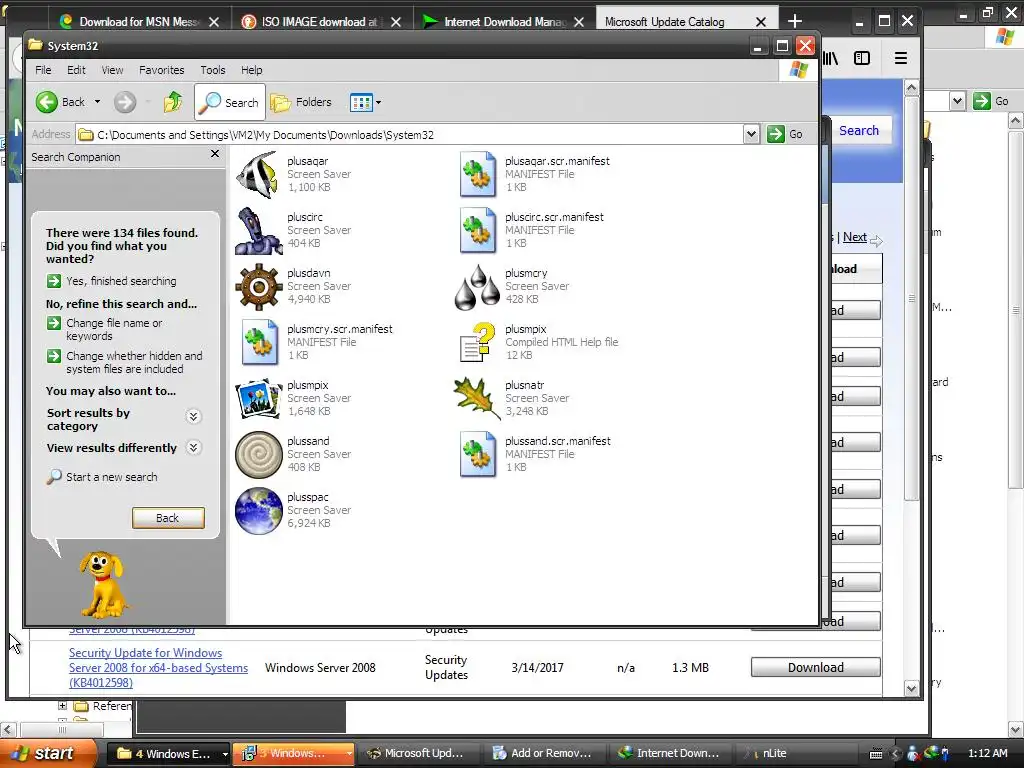Switch to ISO IMAGE download browser tab
The height and width of the screenshot is (768, 1024).
[x=320, y=22]
